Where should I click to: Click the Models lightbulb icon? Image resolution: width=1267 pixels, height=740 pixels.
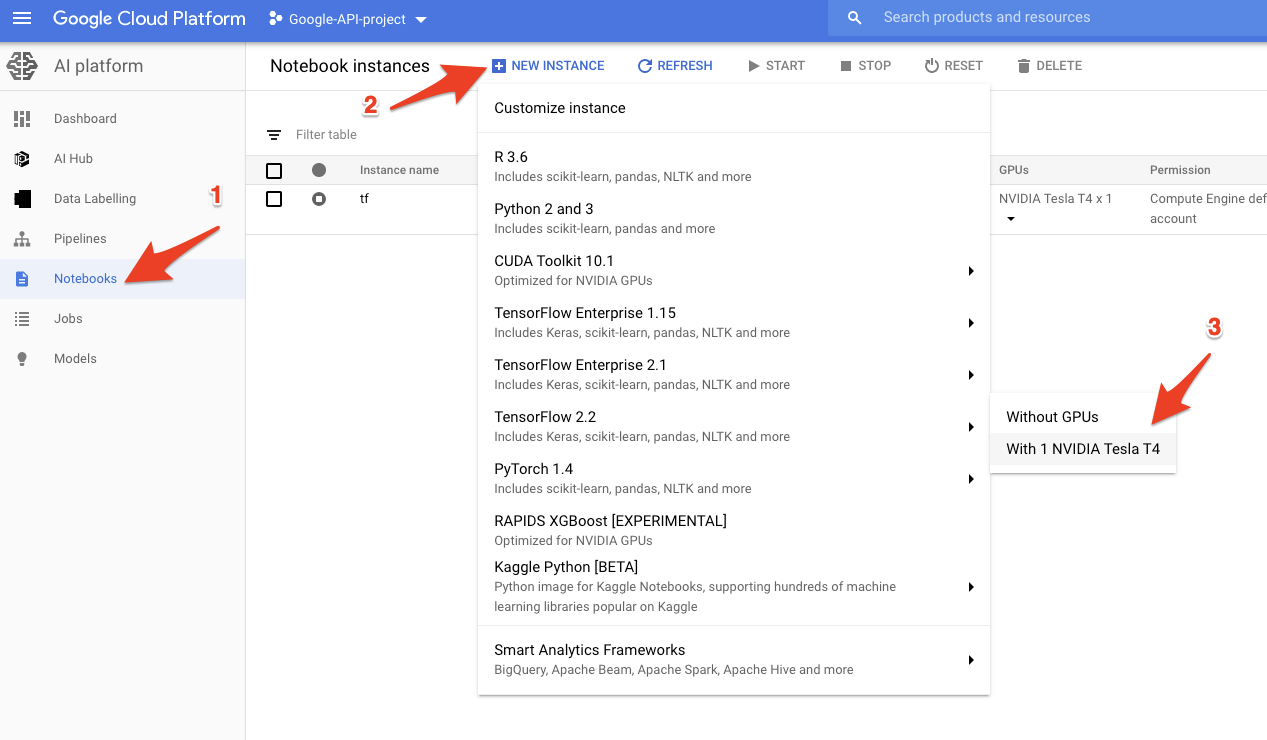tap(22, 359)
